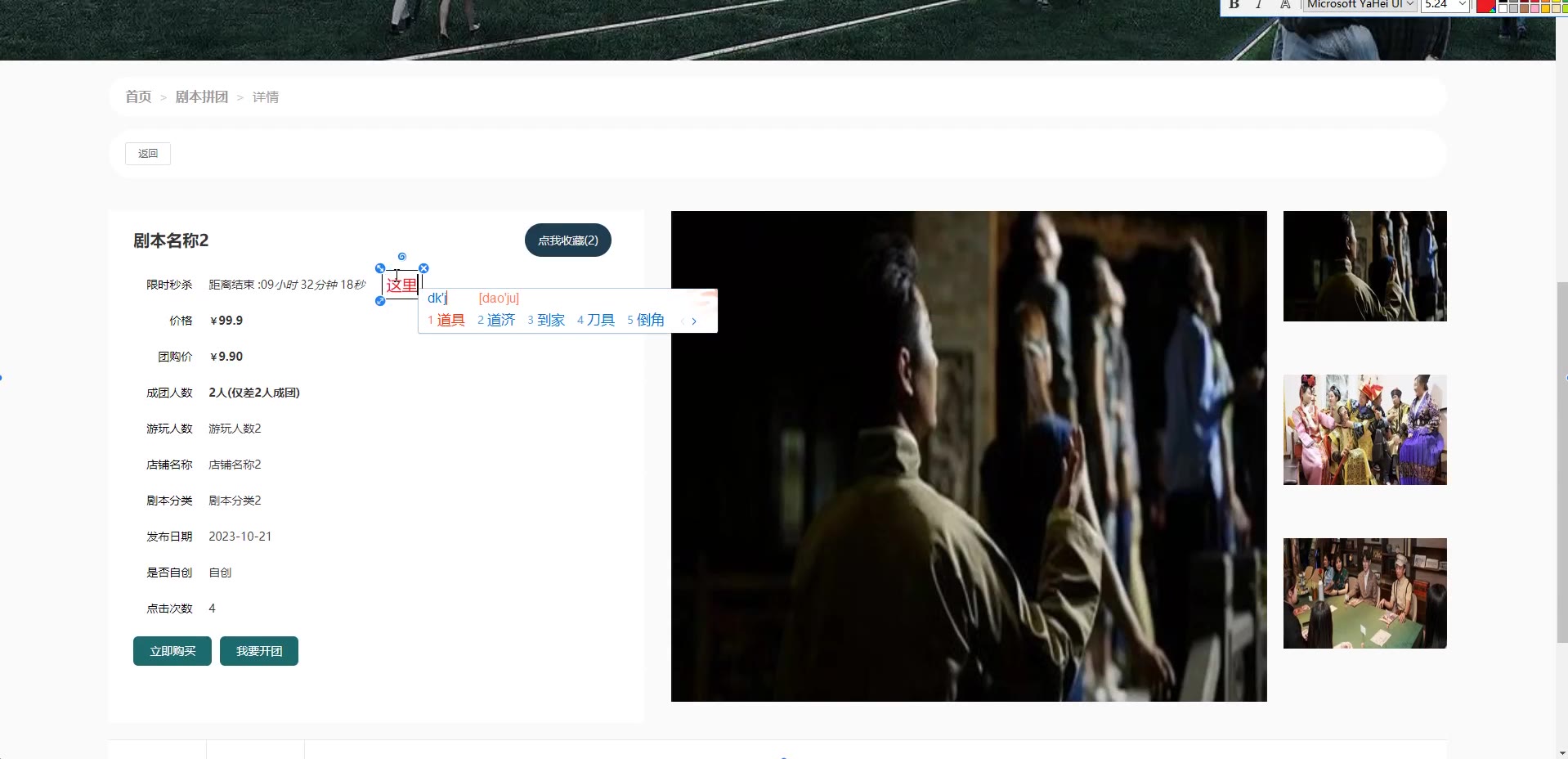Click the 我要开团 start-group button

tap(259, 651)
